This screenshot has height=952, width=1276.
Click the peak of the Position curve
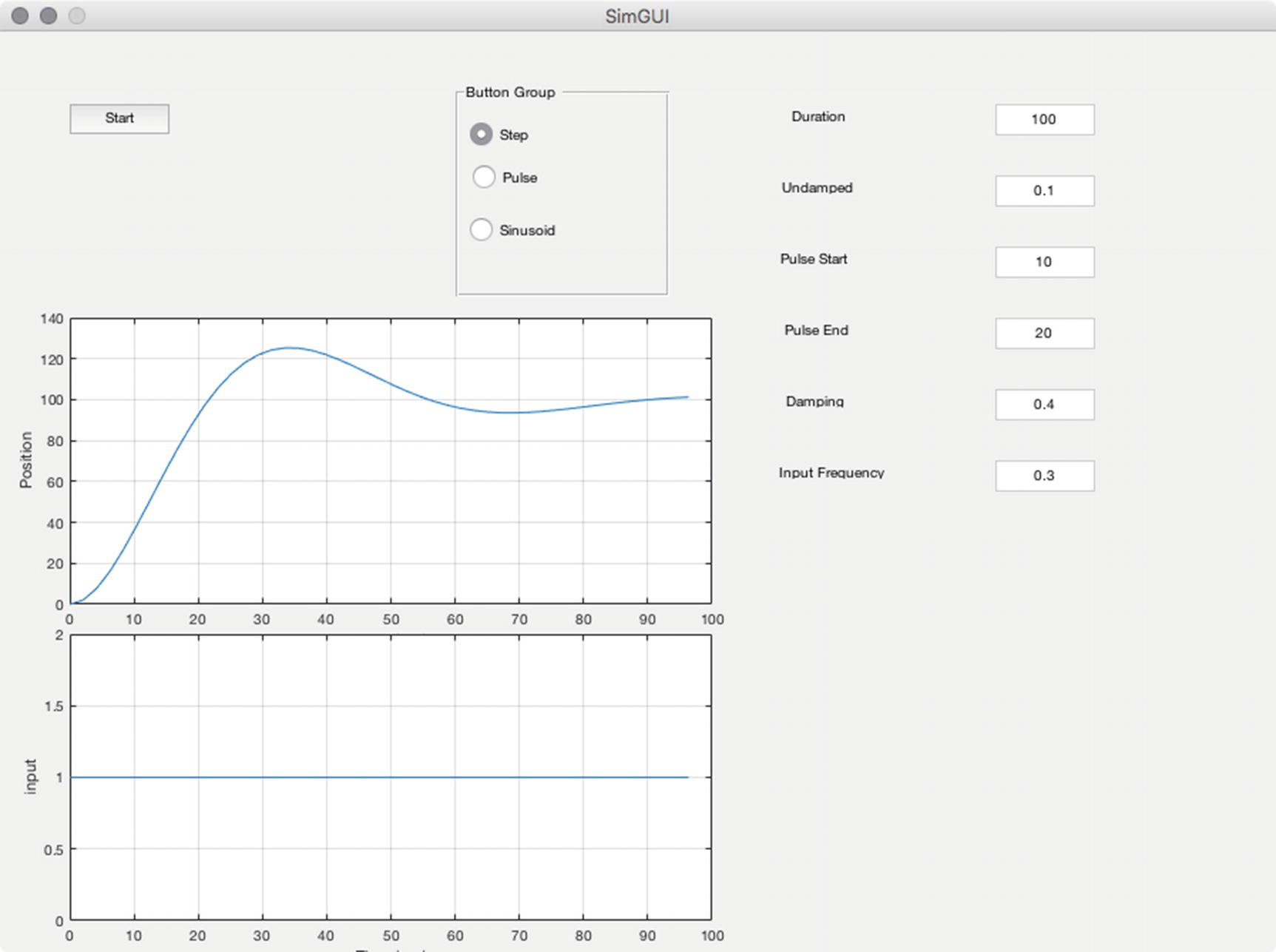290,348
